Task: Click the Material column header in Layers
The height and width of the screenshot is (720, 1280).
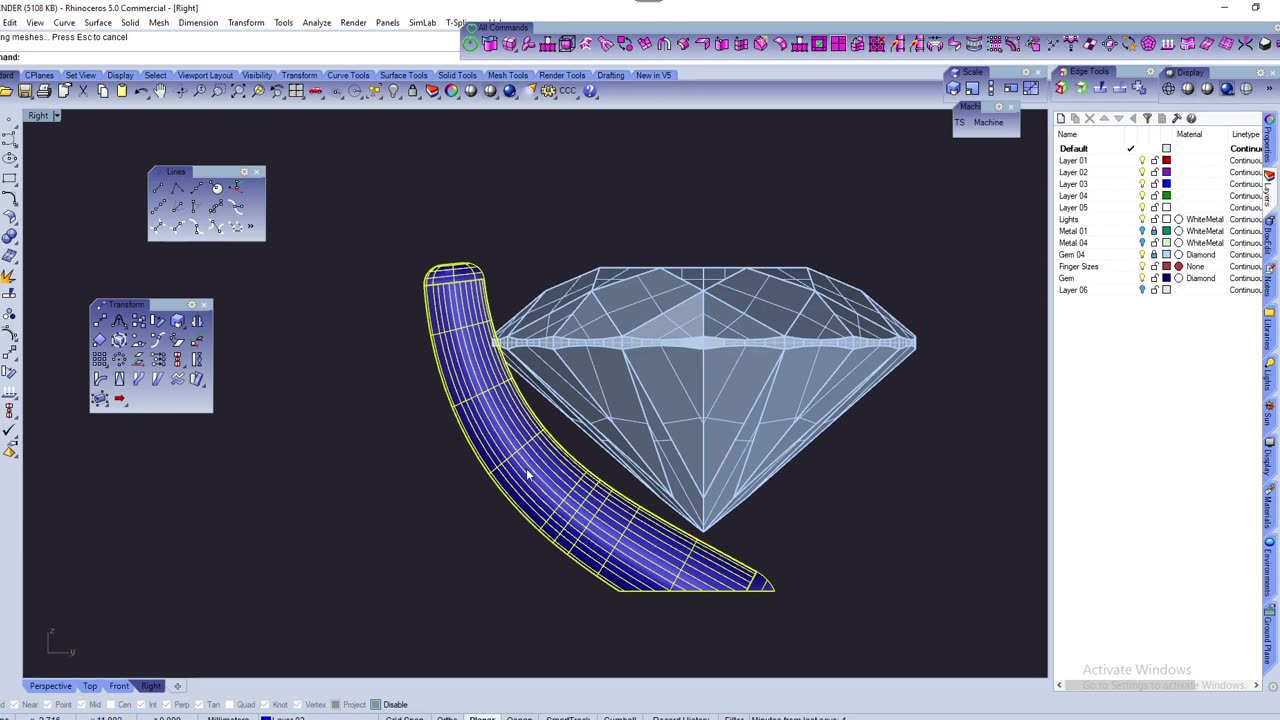Action: (x=1189, y=135)
